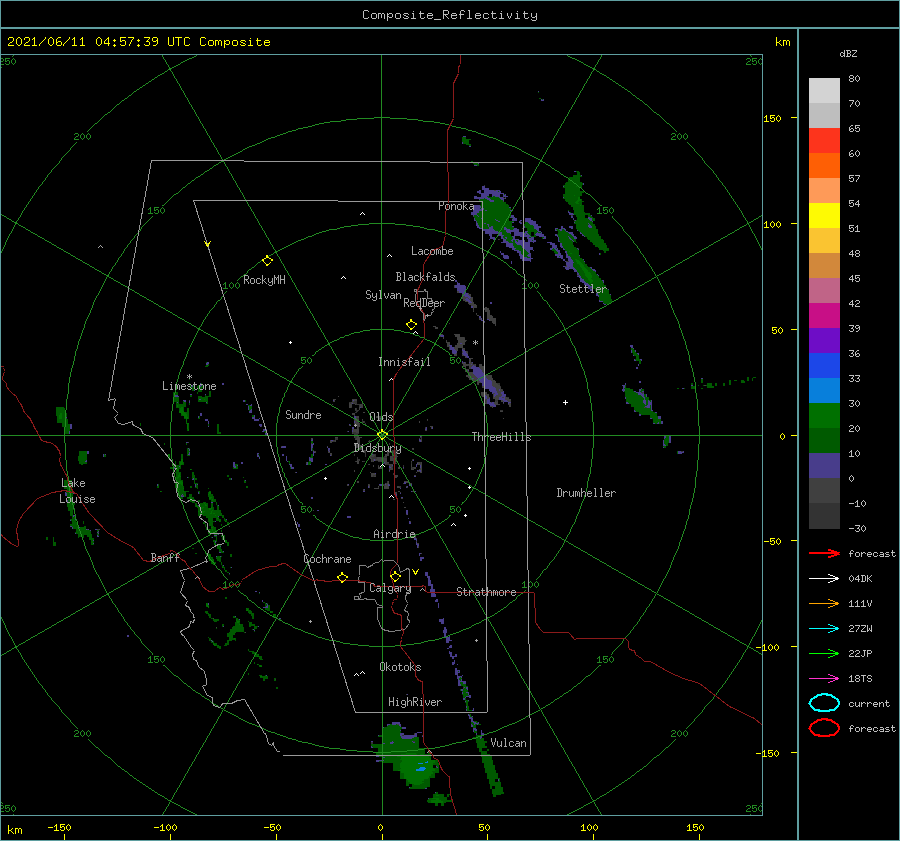Click the Sylvan label on the map
Image resolution: width=900 pixels, height=841 pixels.
coord(383,295)
